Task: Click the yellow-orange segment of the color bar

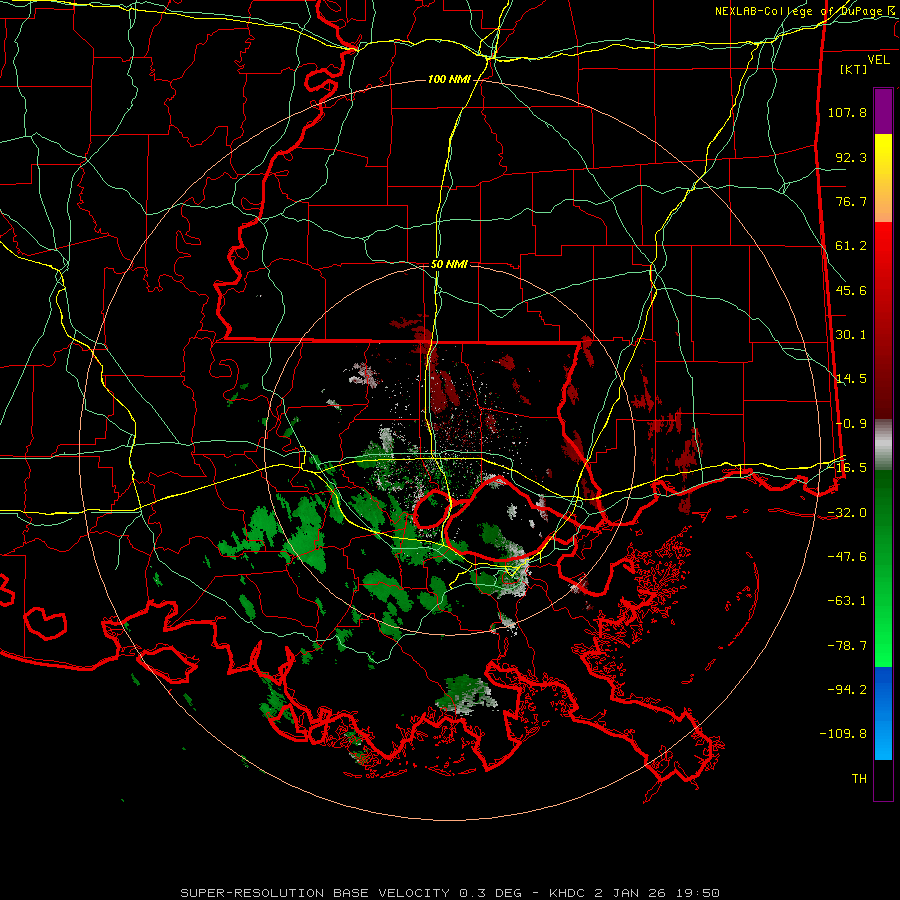Action: click(x=883, y=178)
